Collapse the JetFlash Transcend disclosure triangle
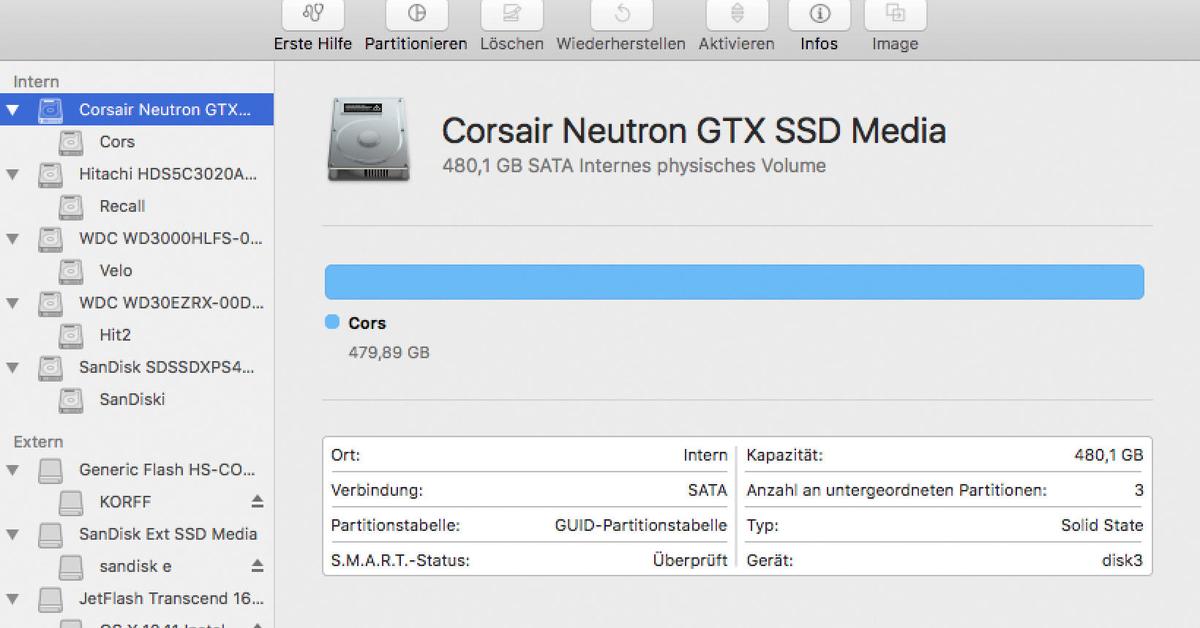Screen dimensions: 1200x628 pyautogui.click(x=12, y=599)
